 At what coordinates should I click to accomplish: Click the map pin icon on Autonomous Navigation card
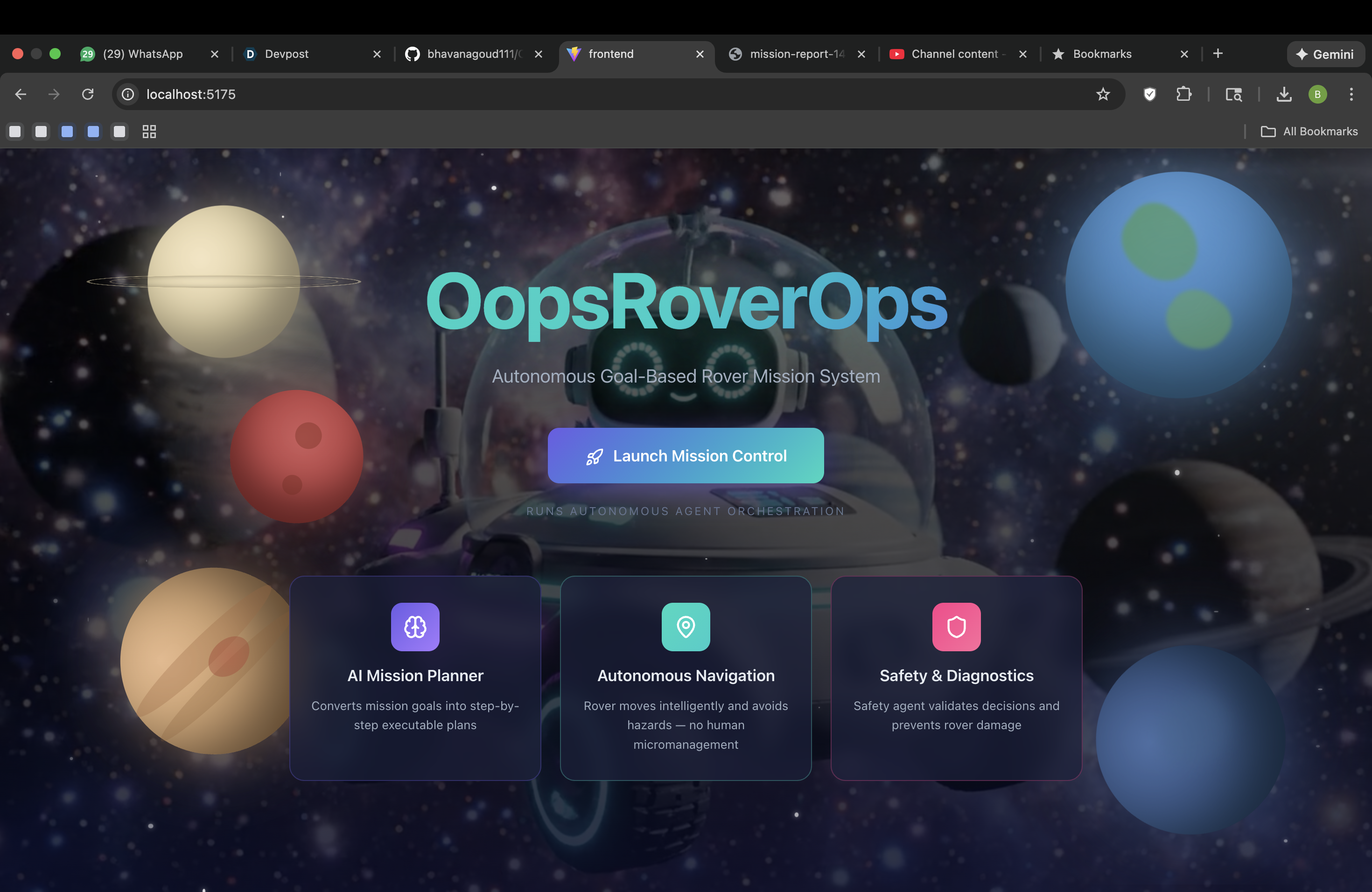coord(686,627)
